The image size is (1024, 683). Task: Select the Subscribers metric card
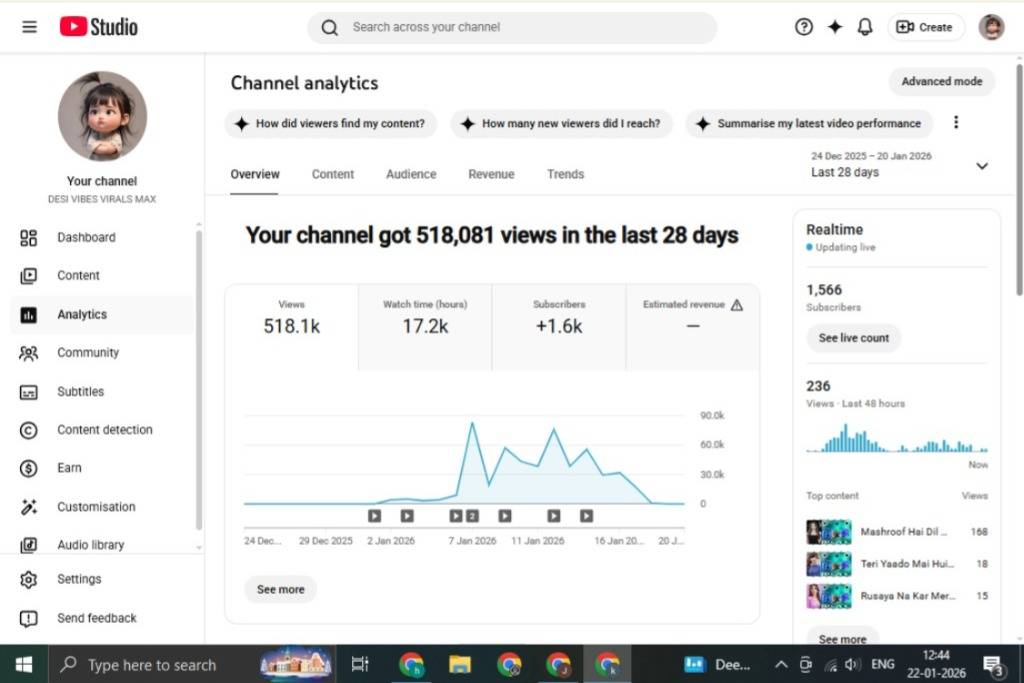click(559, 317)
